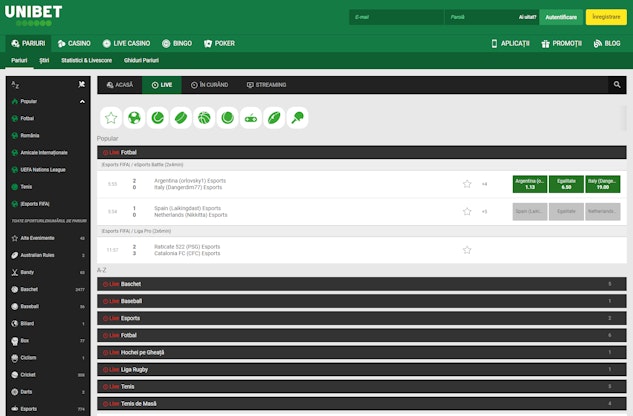Viewport: 633px width, 416px height.
Task: Click the Unibet logo
Action: (33, 15)
